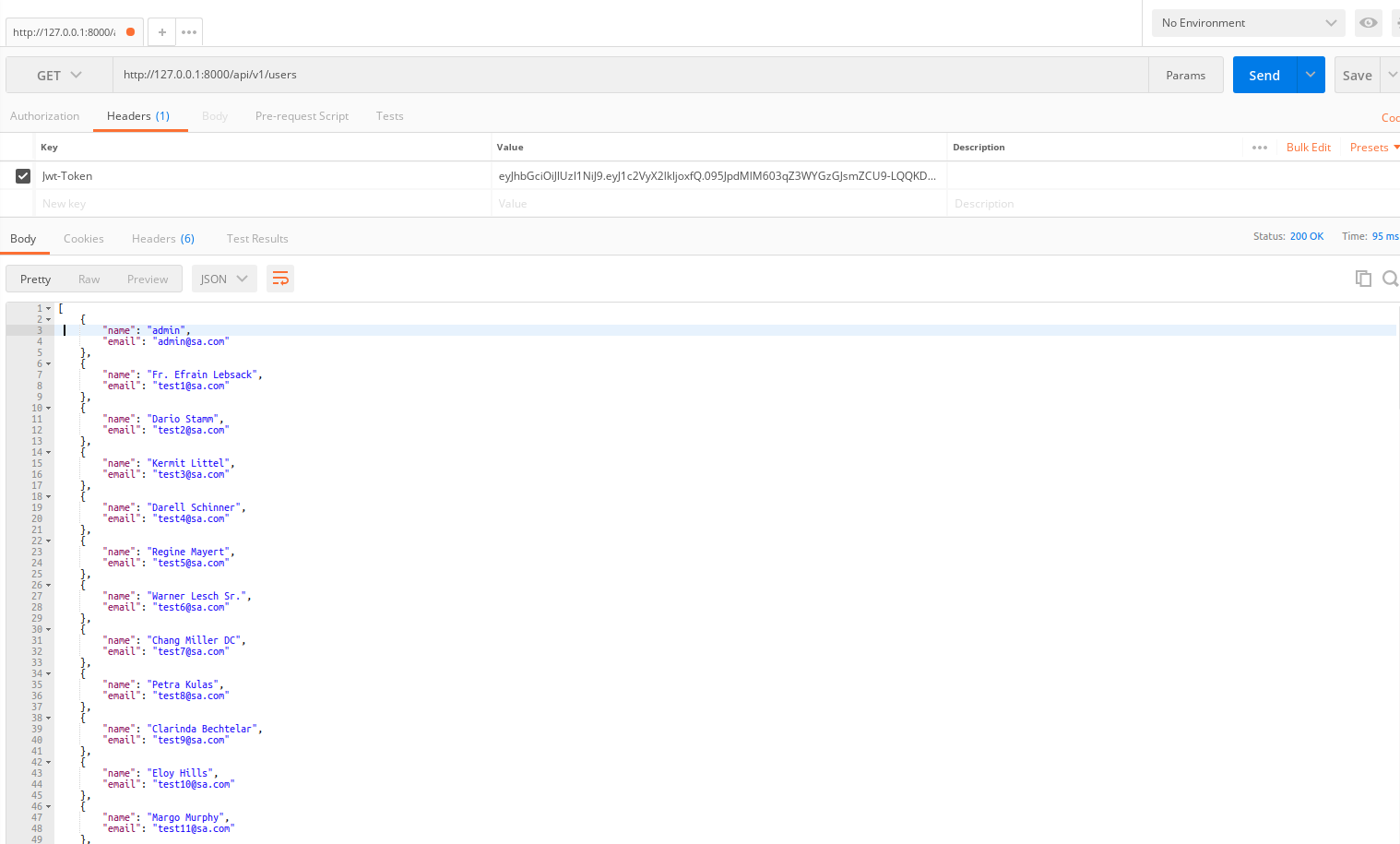
Task: Expand Send button dropdown arrow
Action: pos(1311,75)
